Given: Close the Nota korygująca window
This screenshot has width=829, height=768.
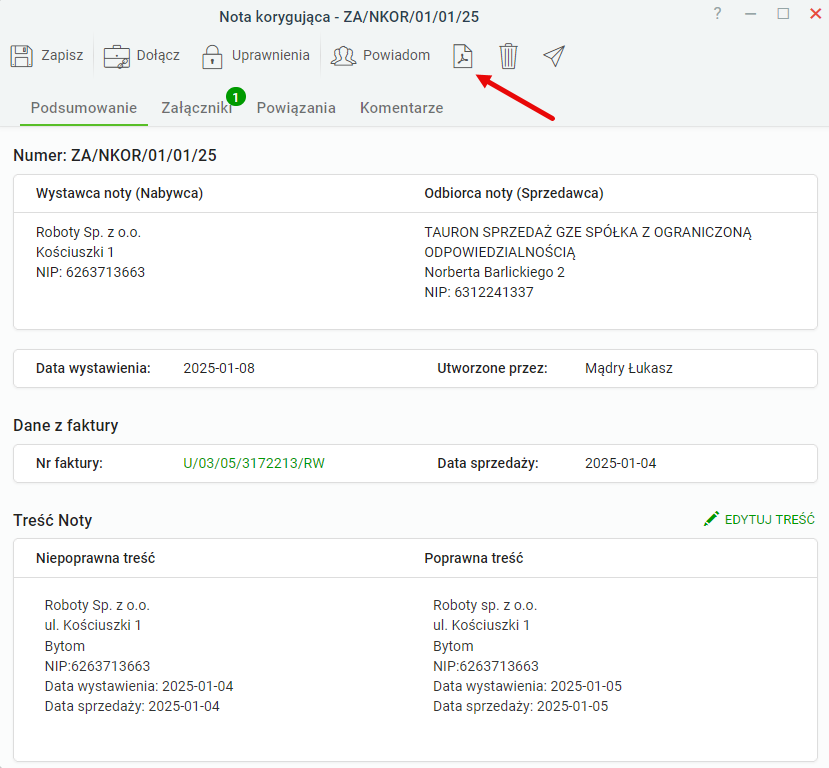Looking at the screenshot, I should tap(815, 14).
